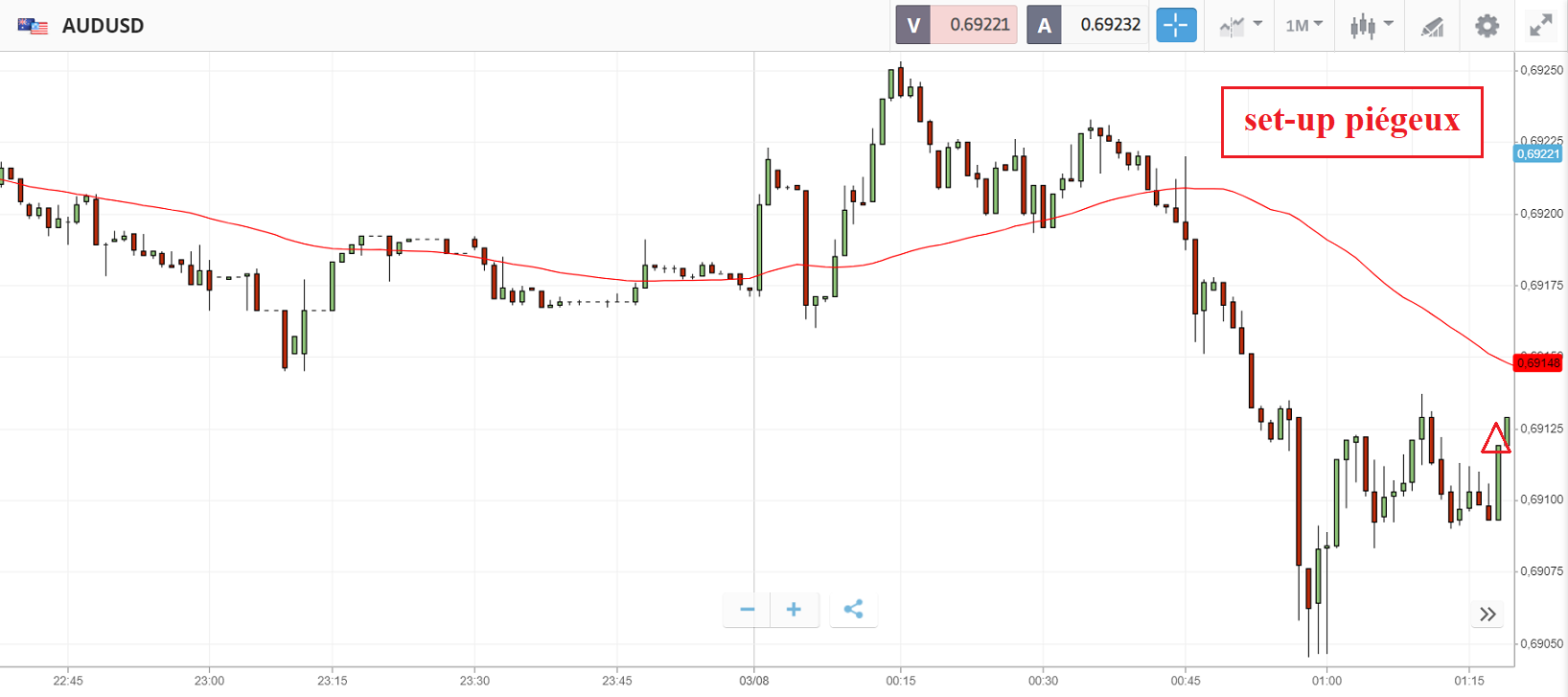The height and width of the screenshot is (697, 1568).
Task: Click the blue 0.69221 current price label
Action: point(1537,153)
